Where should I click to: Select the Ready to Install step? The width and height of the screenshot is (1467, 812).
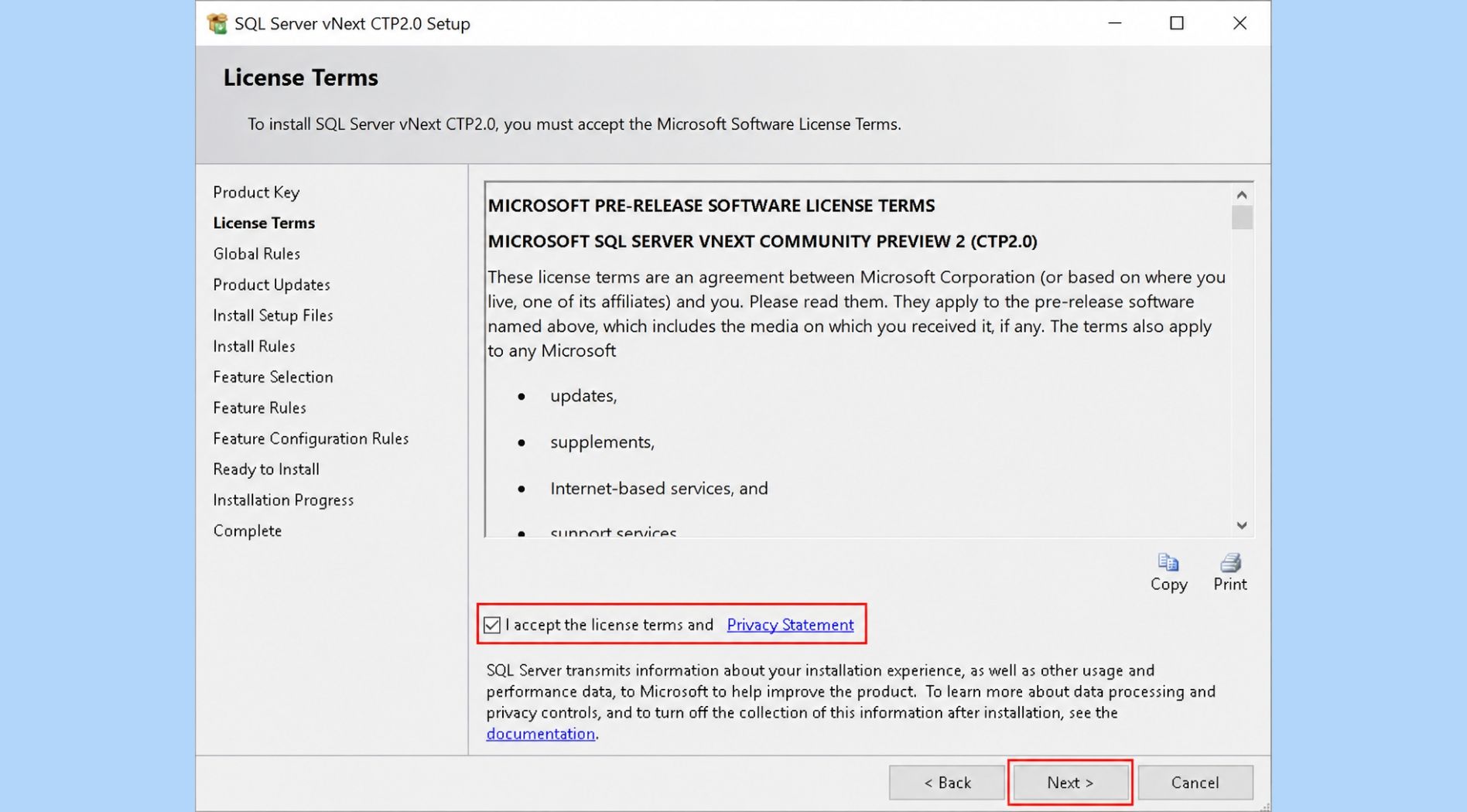266,469
